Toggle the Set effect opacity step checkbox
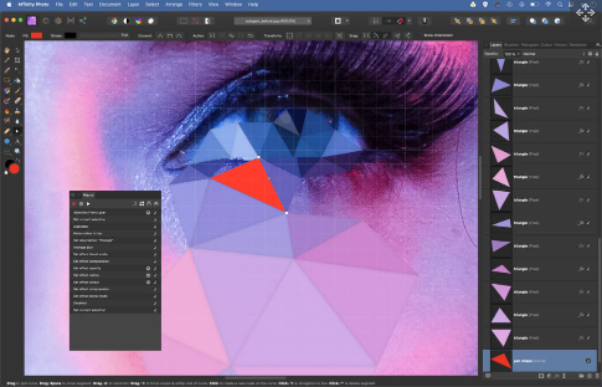The width and height of the screenshot is (602, 388). click(x=155, y=268)
